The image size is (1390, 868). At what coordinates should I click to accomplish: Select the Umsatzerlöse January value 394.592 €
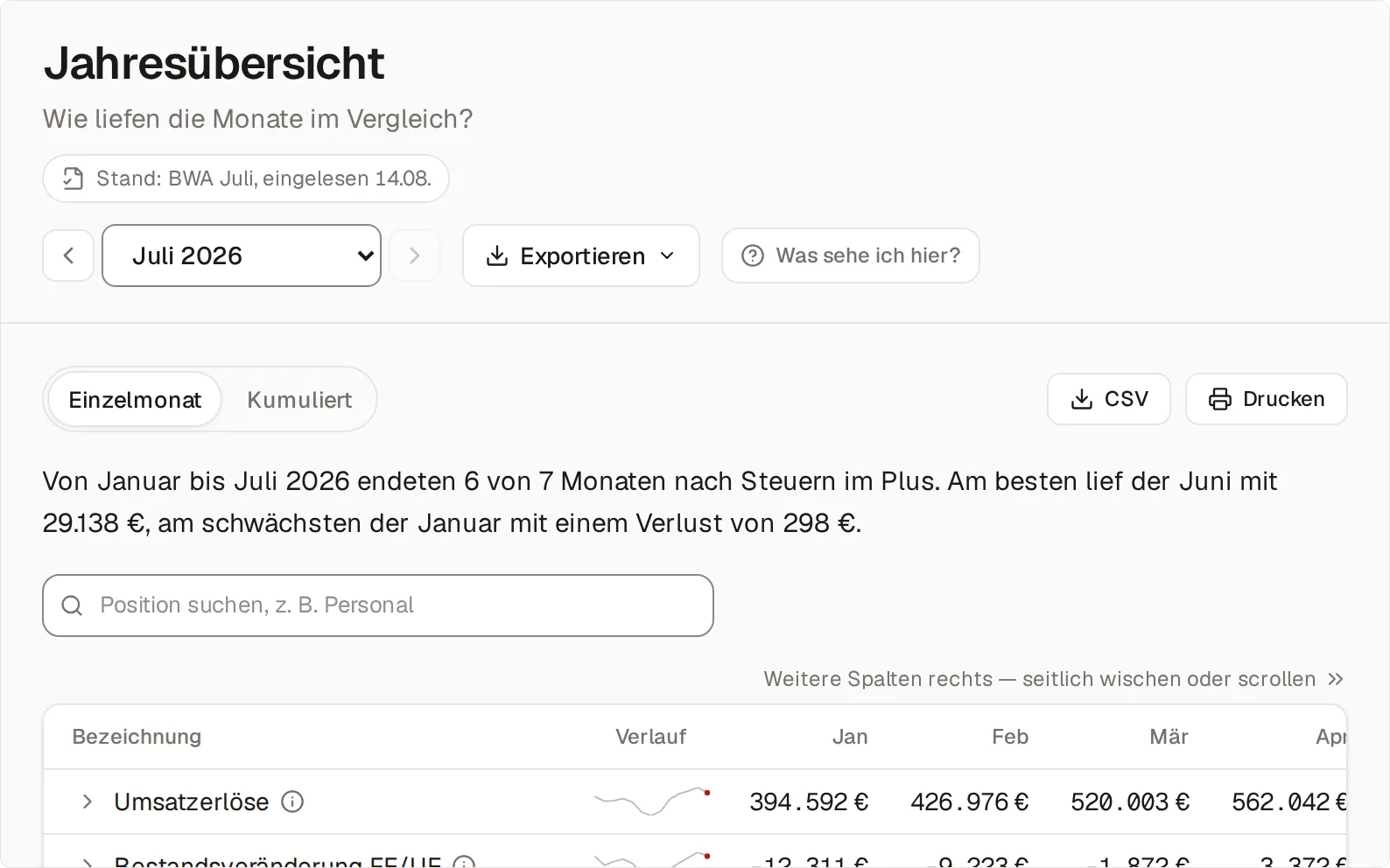pyautogui.click(x=809, y=801)
